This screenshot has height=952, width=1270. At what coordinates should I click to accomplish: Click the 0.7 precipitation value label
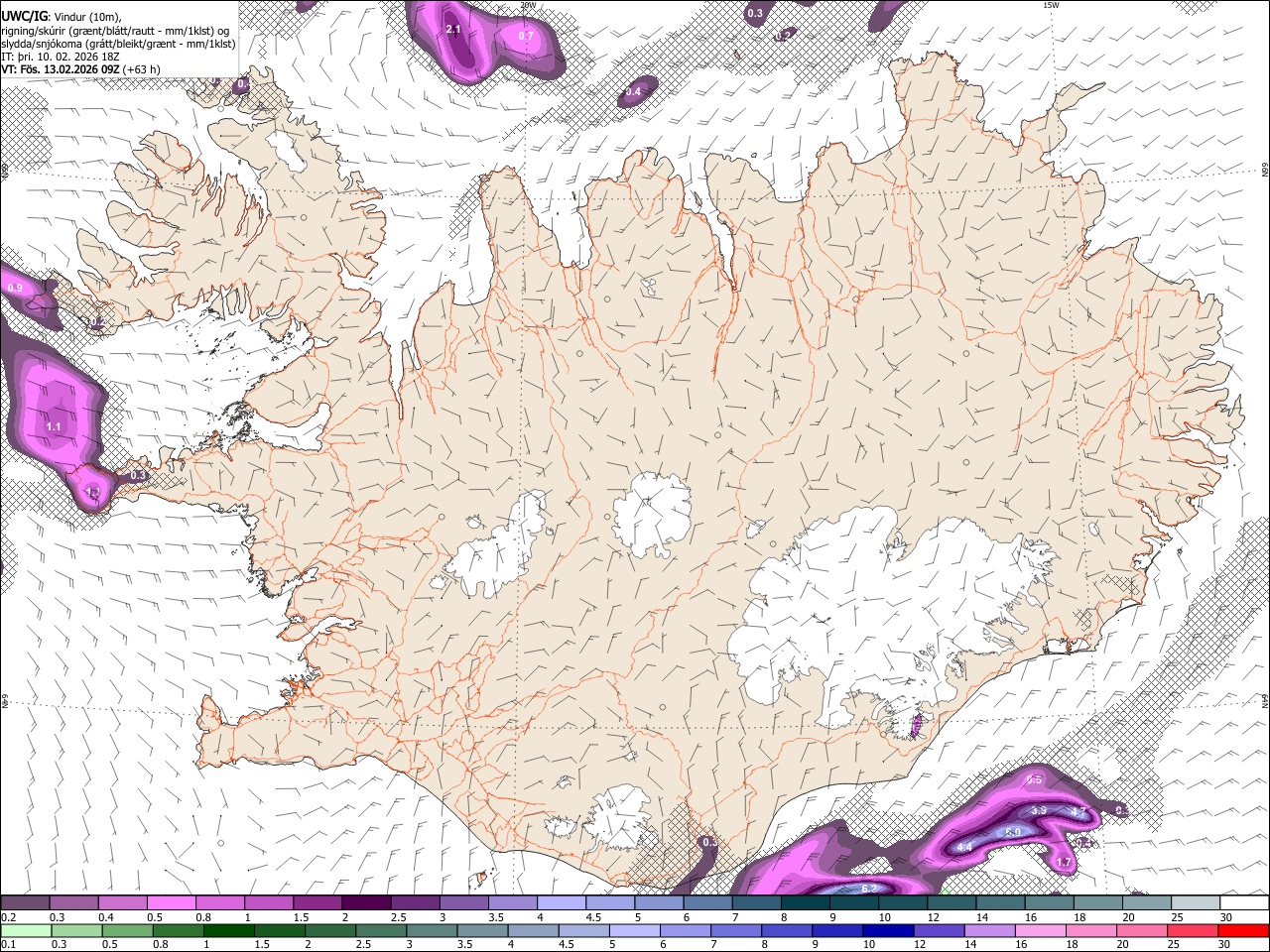pos(526,36)
